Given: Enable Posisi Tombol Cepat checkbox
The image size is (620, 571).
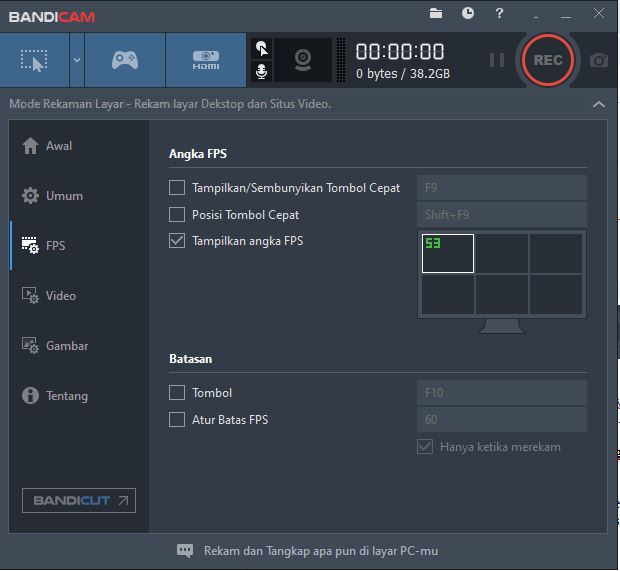Looking at the screenshot, I should click(x=177, y=215).
